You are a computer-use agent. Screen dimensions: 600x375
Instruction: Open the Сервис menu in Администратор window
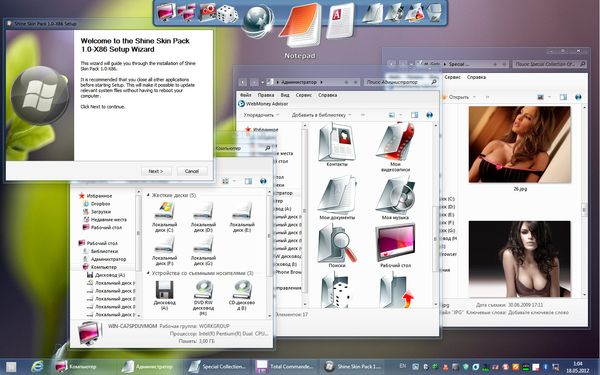[x=304, y=95]
